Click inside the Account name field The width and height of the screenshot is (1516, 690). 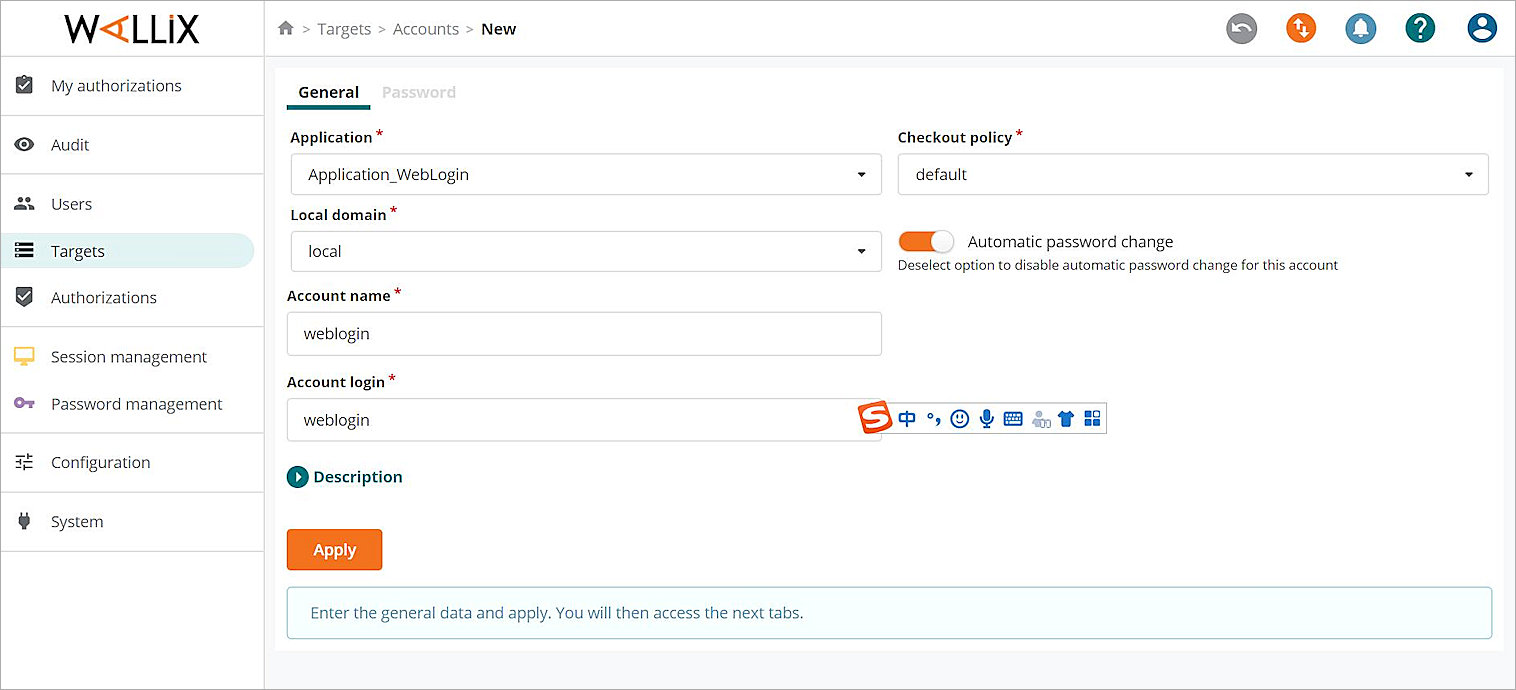click(584, 333)
